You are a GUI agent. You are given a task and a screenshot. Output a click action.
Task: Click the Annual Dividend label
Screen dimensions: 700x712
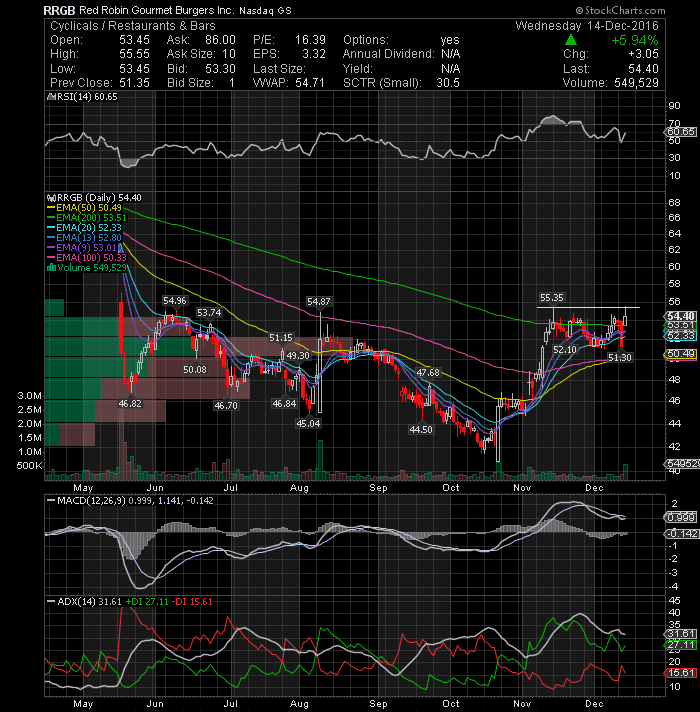(x=389, y=54)
